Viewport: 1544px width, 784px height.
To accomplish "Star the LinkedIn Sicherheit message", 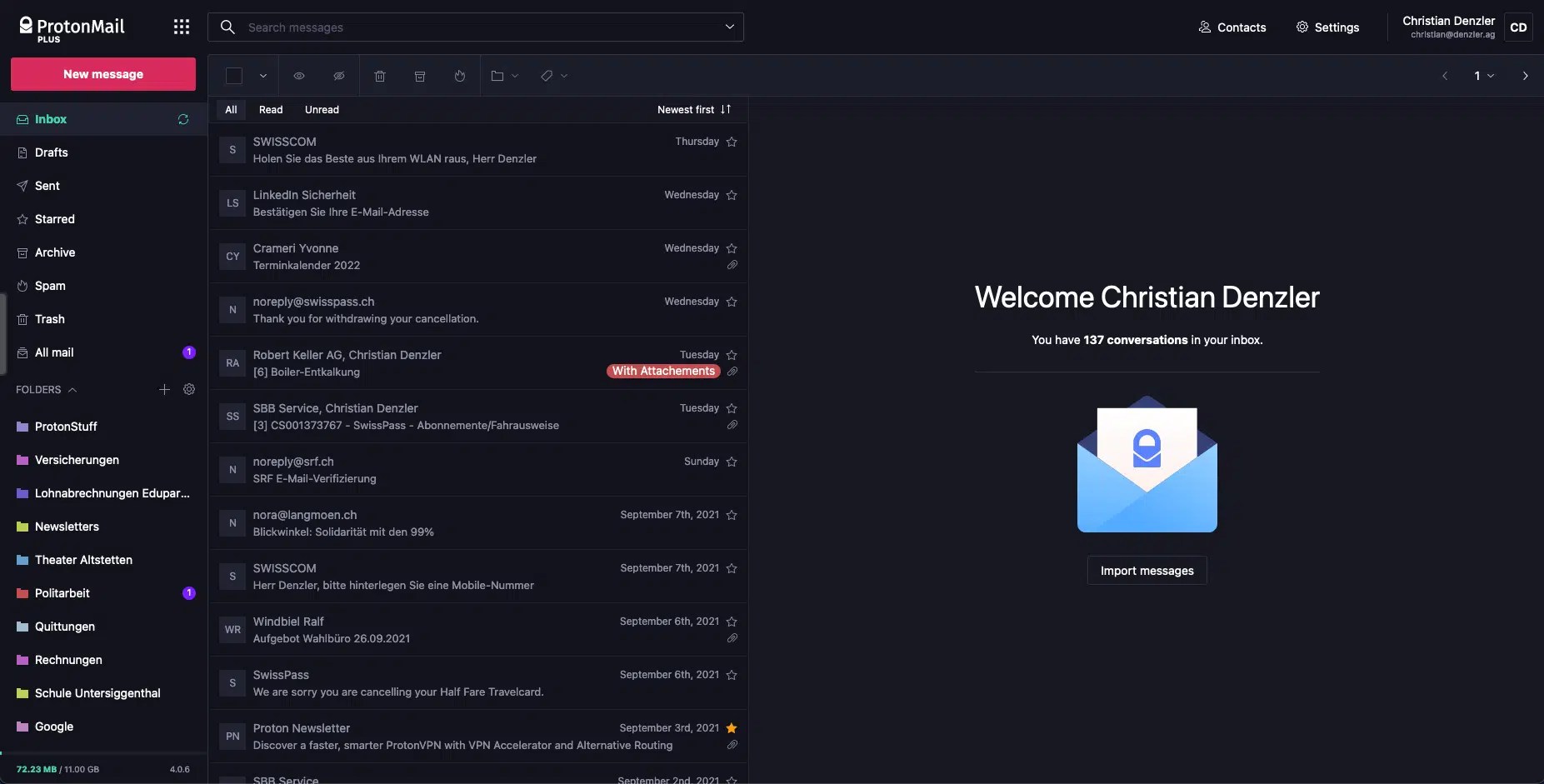I will click(732, 195).
